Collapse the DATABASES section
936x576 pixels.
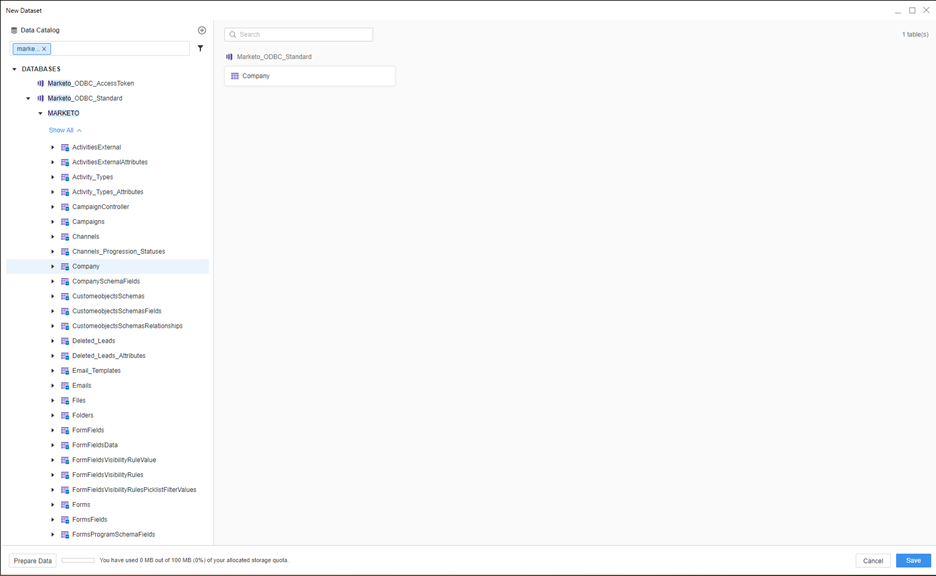coord(15,69)
